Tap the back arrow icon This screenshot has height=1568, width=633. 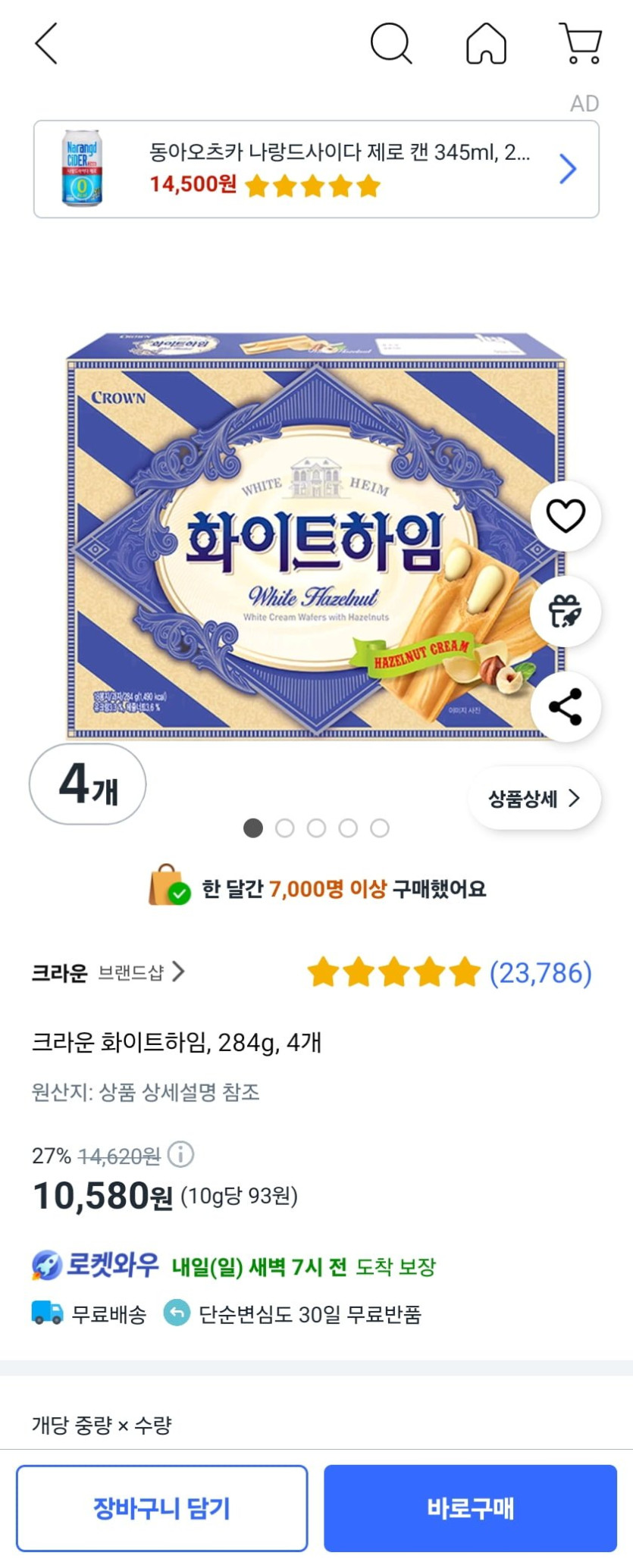47,43
